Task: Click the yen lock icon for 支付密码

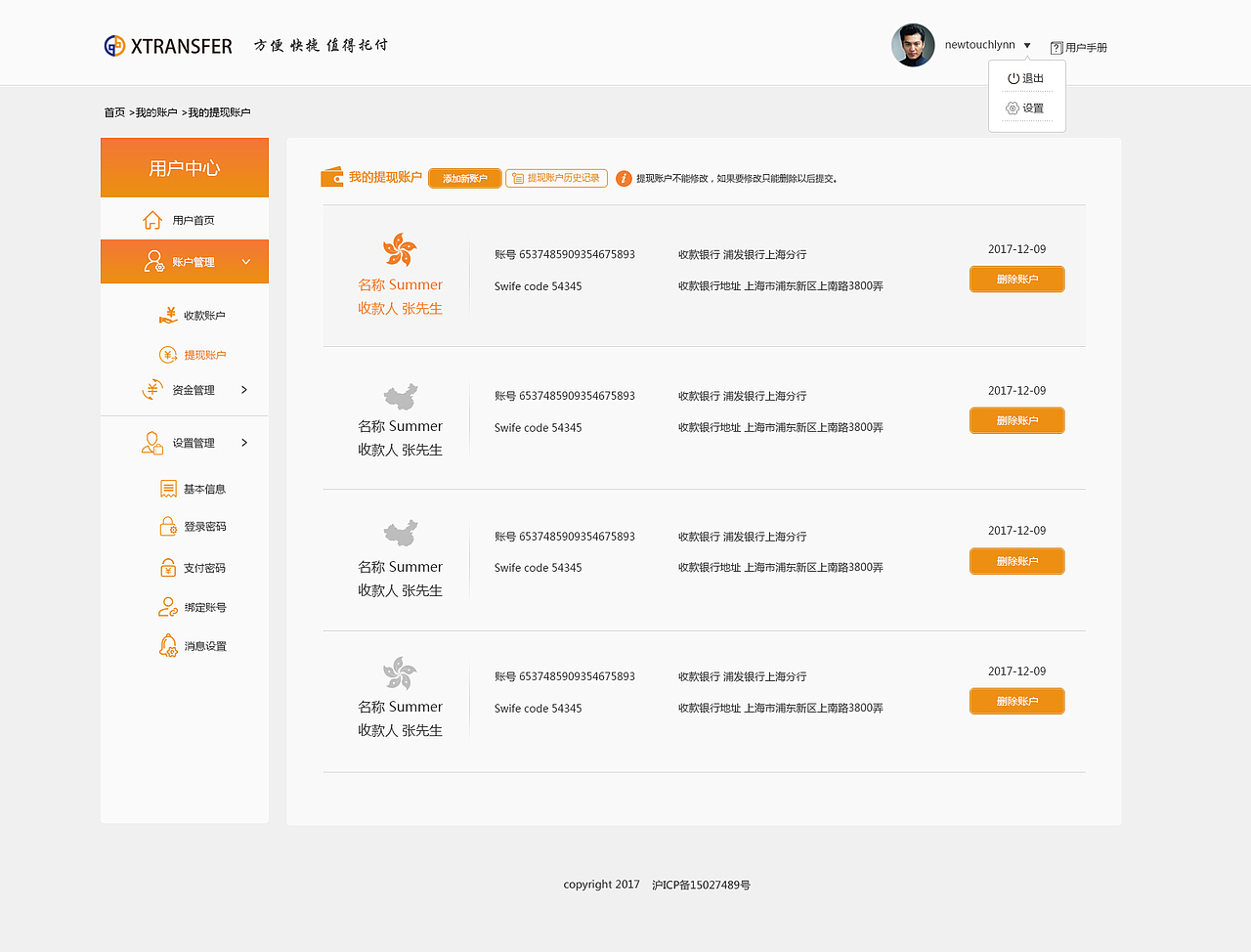Action: tap(168, 568)
